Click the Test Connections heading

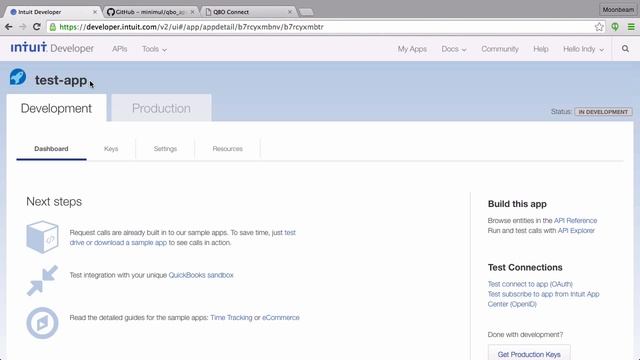pyautogui.click(x=525, y=267)
